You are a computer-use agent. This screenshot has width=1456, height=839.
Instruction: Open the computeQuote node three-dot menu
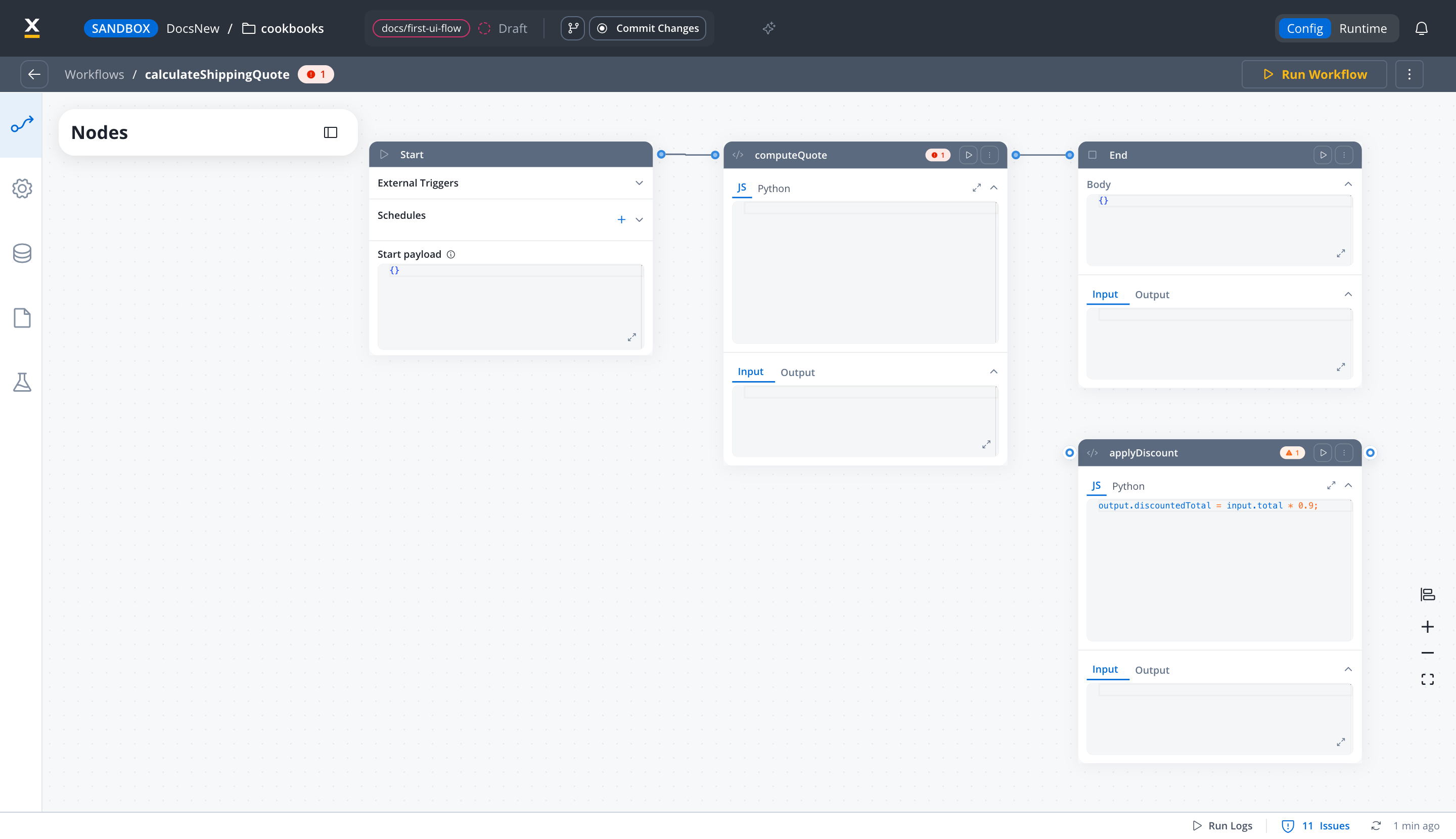point(989,155)
